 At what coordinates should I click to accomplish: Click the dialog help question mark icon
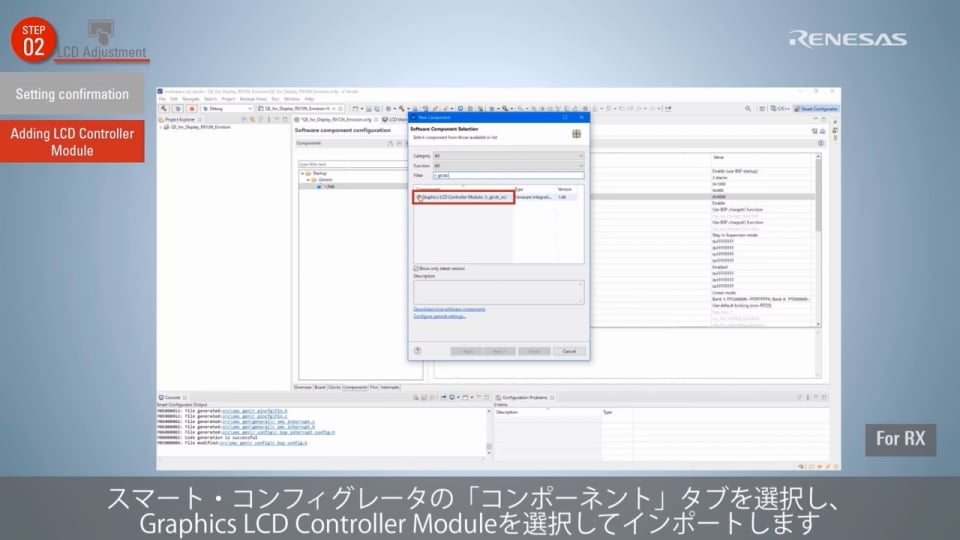point(417,351)
